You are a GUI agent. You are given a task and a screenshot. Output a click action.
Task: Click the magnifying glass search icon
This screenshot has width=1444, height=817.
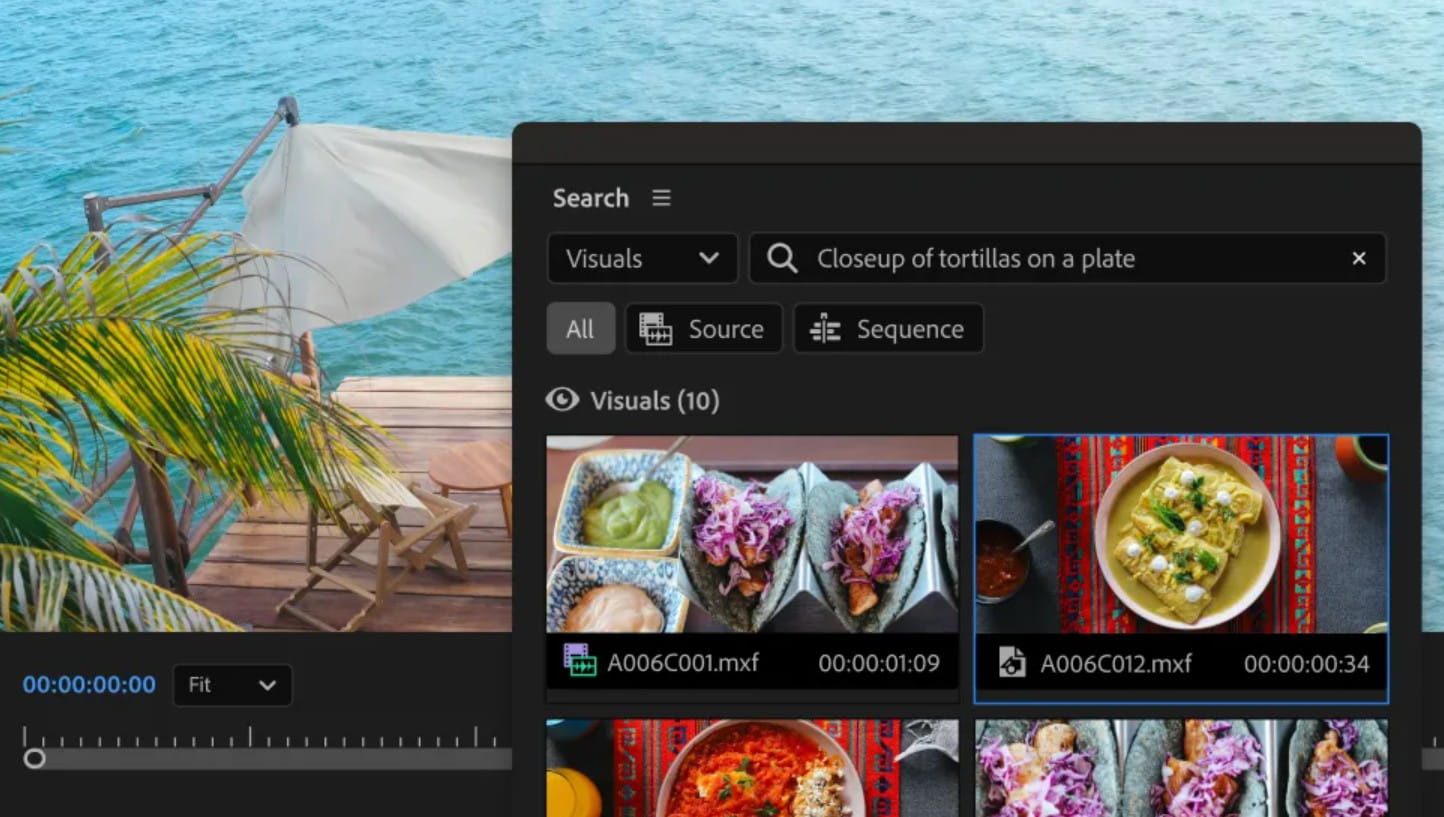point(782,259)
